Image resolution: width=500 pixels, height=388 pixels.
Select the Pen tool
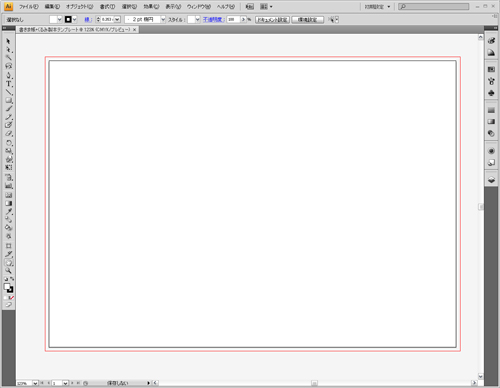pyautogui.click(x=9, y=75)
